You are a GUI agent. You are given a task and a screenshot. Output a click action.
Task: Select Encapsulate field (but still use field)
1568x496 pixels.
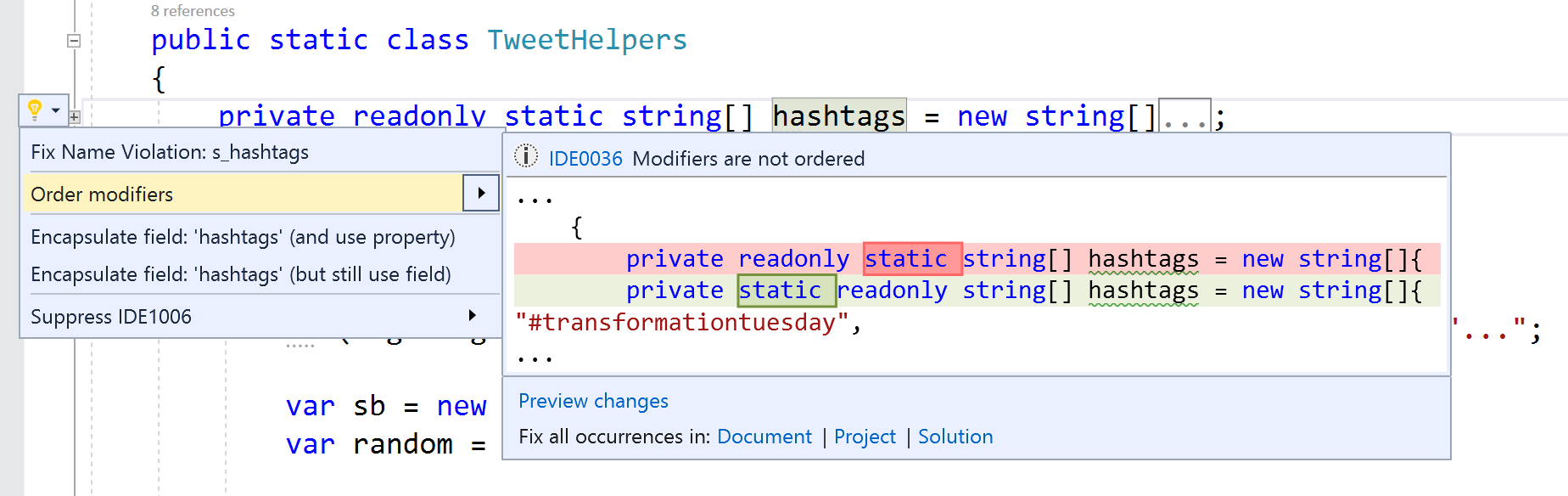click(241, 274)
